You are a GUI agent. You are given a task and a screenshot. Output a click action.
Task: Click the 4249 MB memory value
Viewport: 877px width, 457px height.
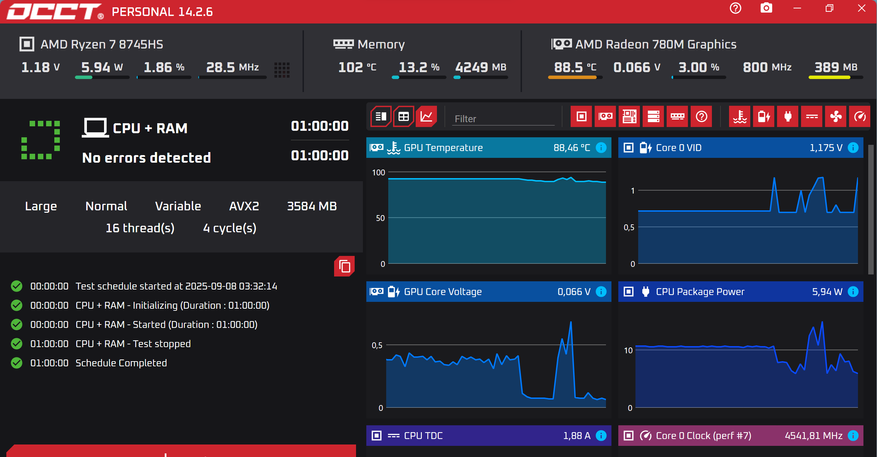480,67
